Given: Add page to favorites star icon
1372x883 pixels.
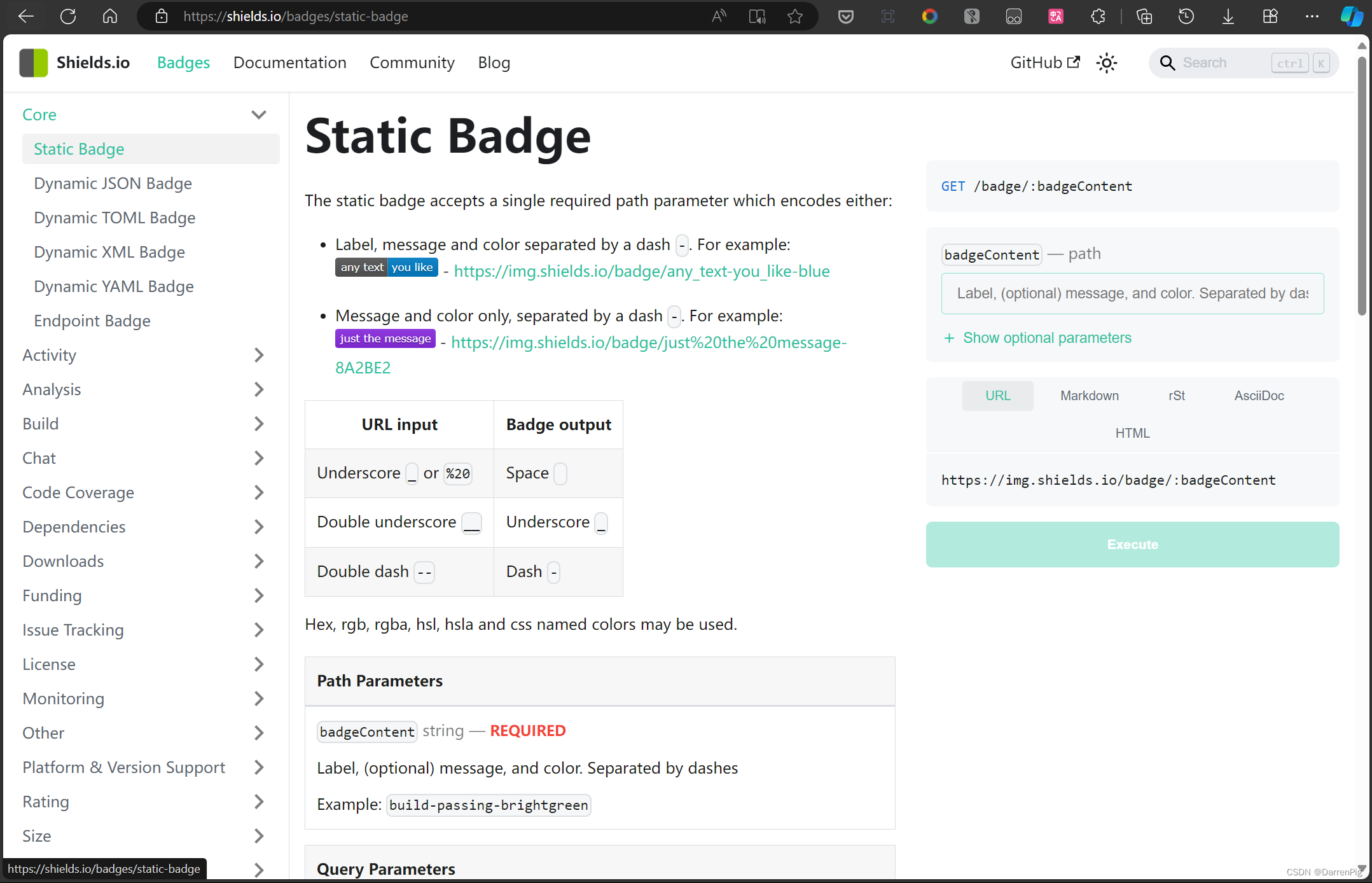Looking at the screenshot, I should [x=795, y=17].
